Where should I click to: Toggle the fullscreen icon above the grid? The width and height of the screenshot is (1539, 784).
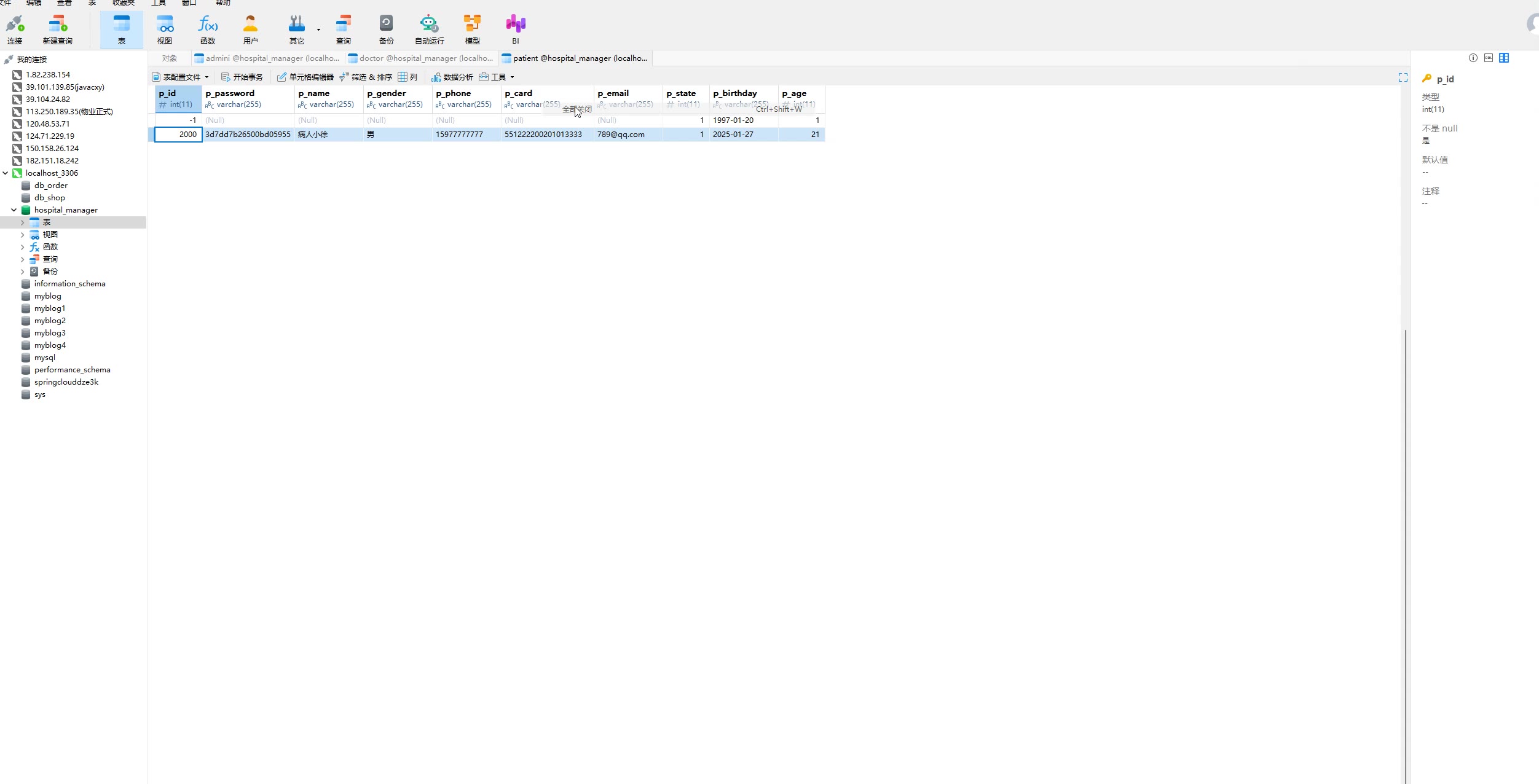click(1403, 77)
